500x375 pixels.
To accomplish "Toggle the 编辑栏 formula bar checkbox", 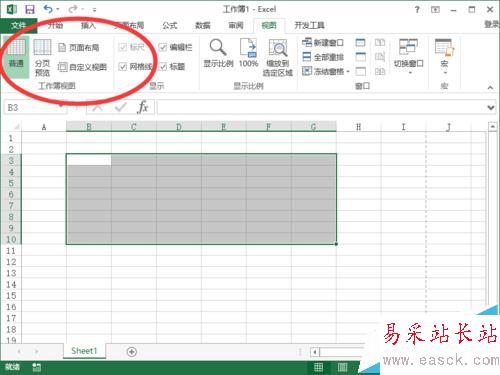I will 163,47.
